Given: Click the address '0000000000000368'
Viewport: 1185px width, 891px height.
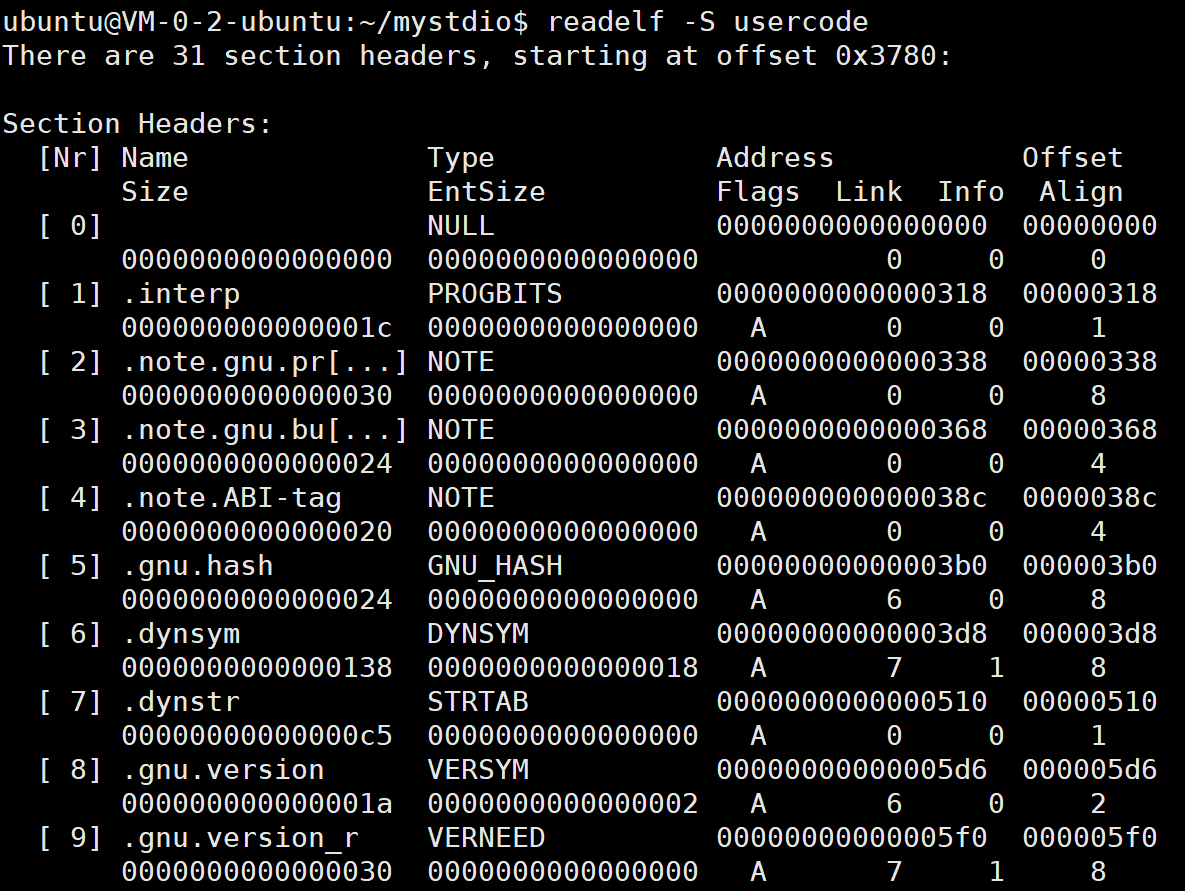Looking at the screenshot, I should click(x=851, y=429).
